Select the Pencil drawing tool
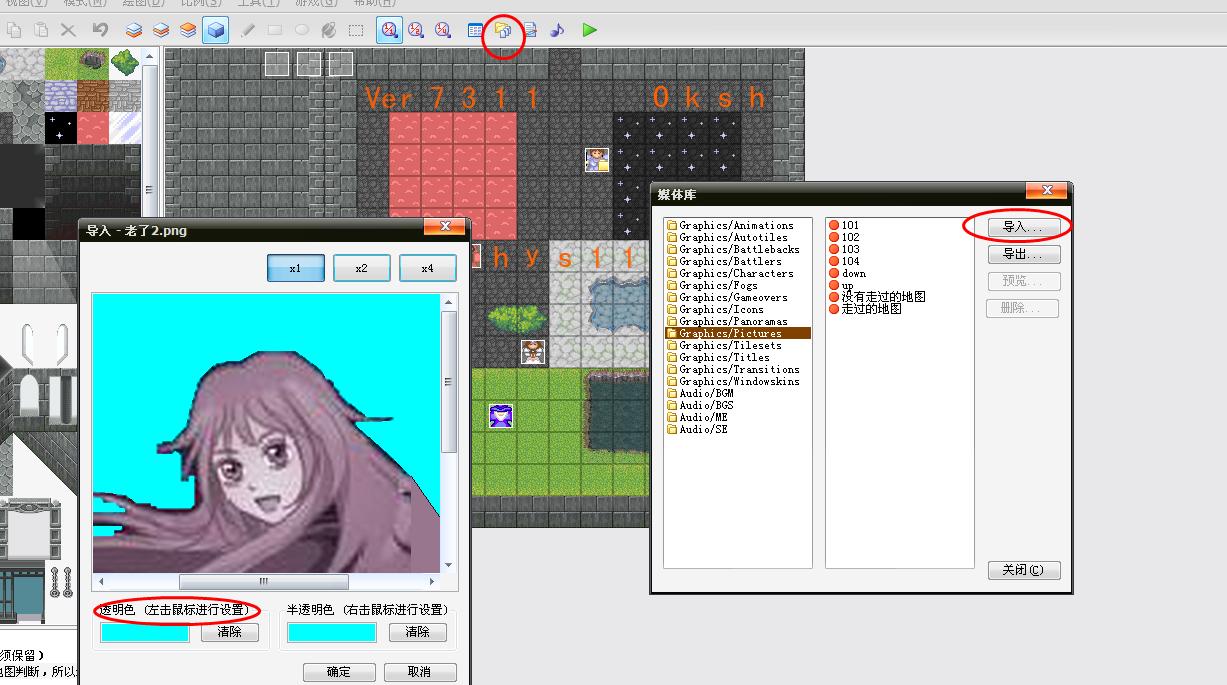 point(248,30)
